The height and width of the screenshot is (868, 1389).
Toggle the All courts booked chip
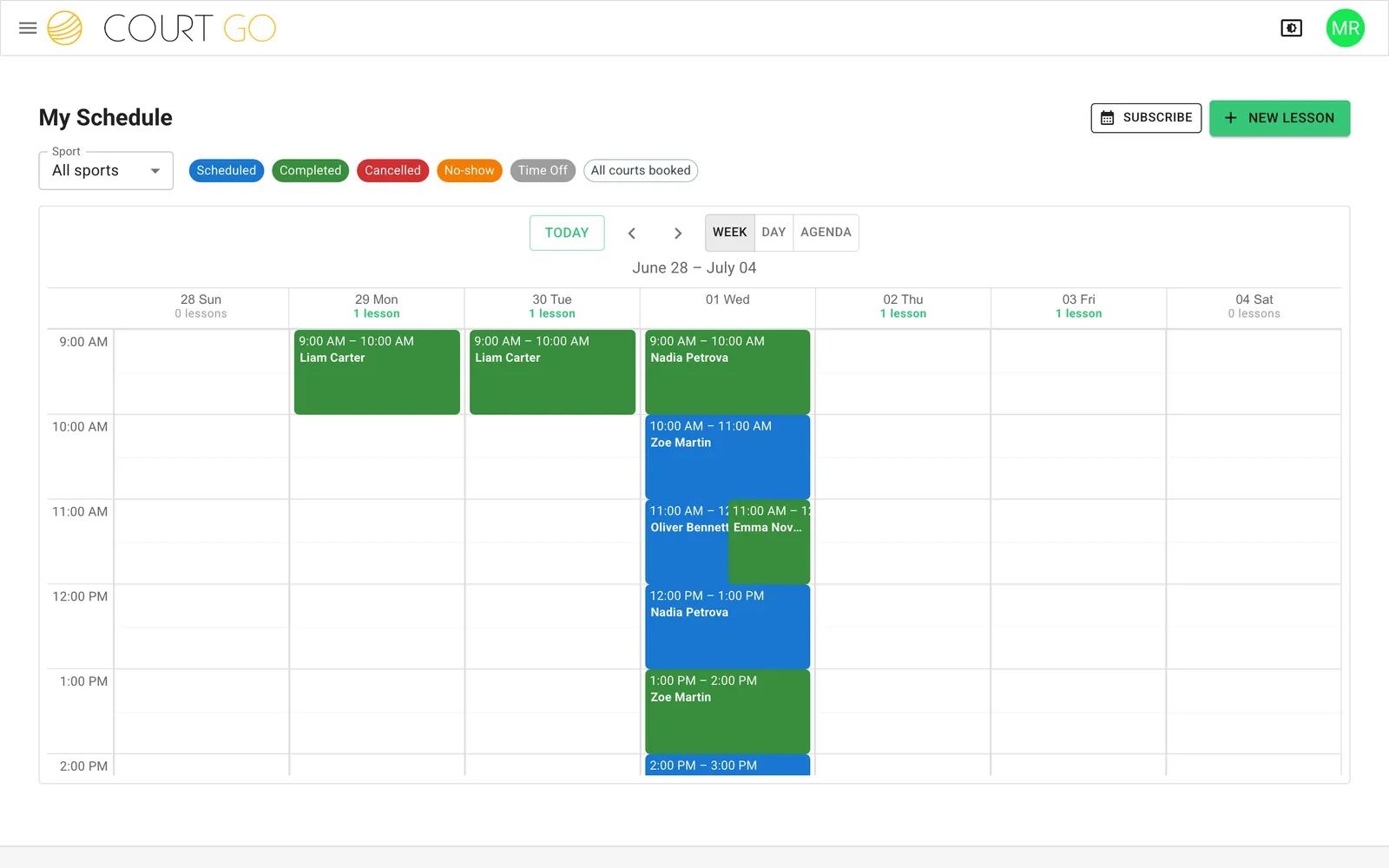(641, 170)
